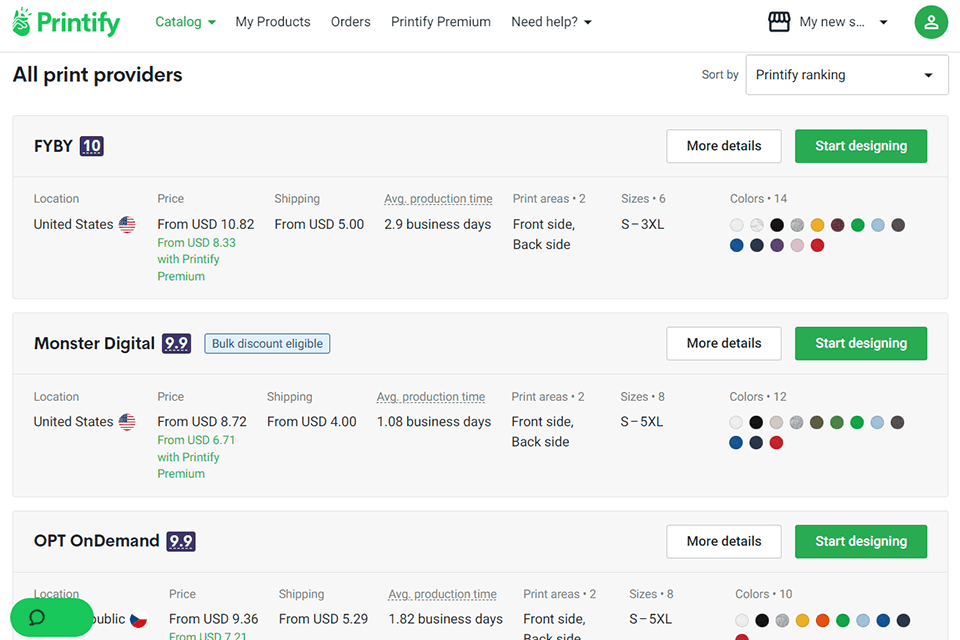Select the black color swatch for FYBY
The height and width of the screenshot is (640, 960).
(777, 225)
